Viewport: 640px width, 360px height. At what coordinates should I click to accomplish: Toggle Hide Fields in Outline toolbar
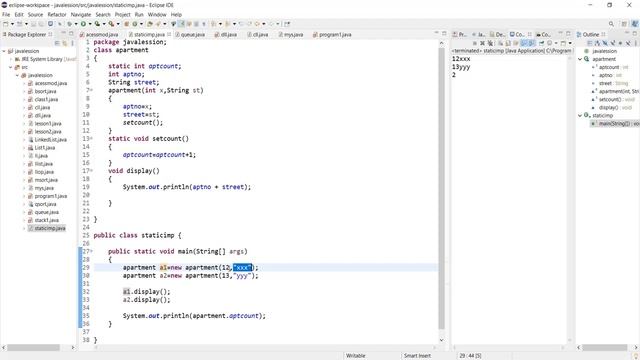click(604, 43)
